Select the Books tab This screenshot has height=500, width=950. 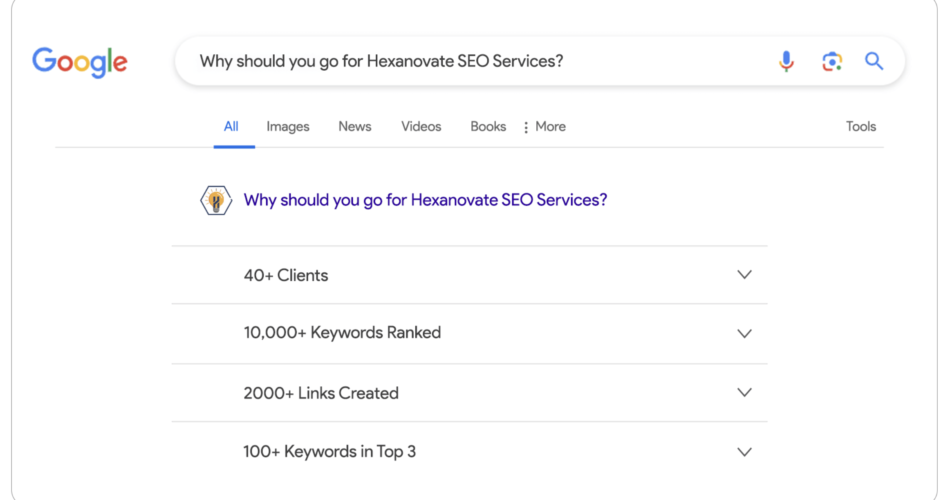click(x=488, y=127)
